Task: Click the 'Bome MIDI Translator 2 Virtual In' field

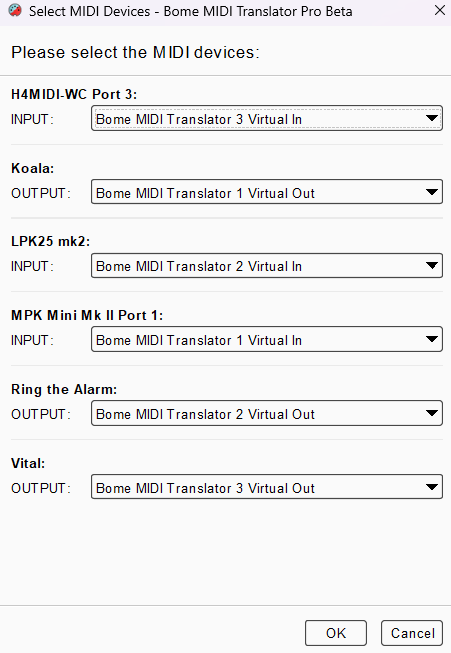Action: click(267, 265)
